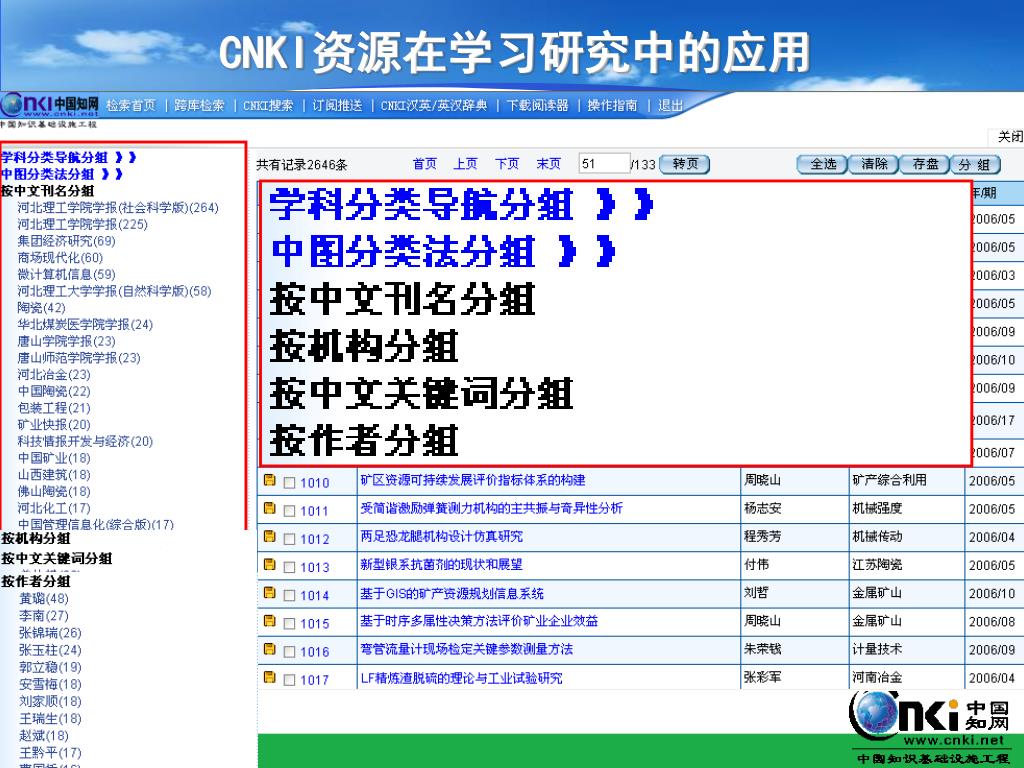This screenshot has width=1024, height=768.
Task: Open CNKI汉英/英汉辞典 in navigation bar
Action: click(434, 106)
